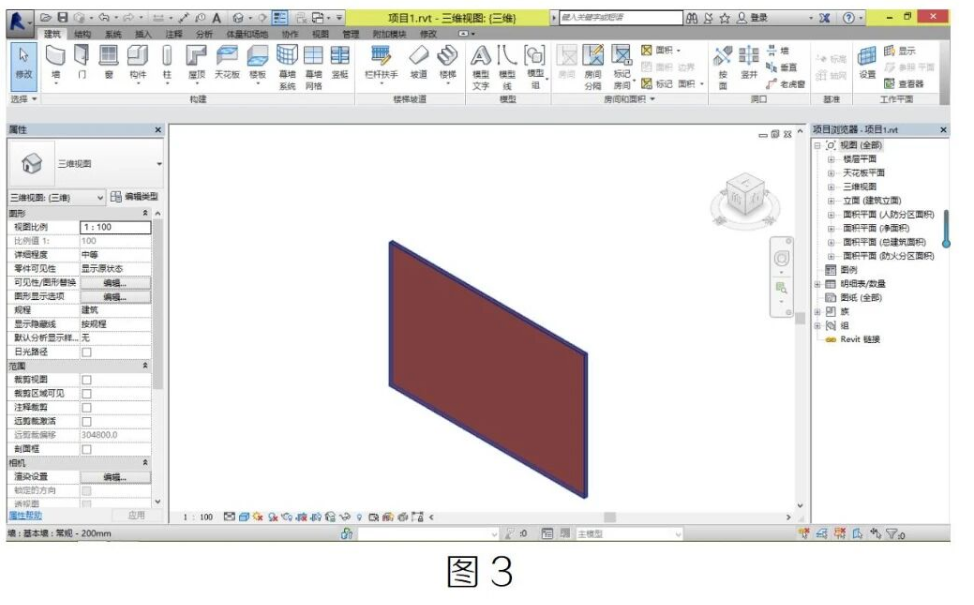Click 编辑 button for 可见性/图形替换

point(115,283)
